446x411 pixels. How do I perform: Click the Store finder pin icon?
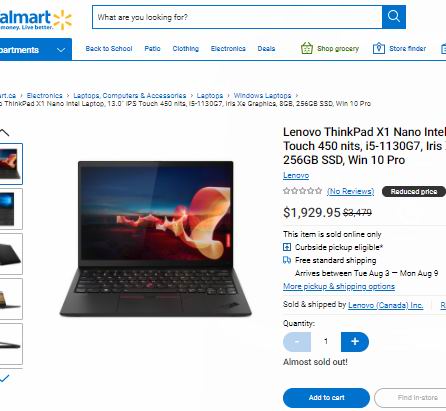point(379,49)
